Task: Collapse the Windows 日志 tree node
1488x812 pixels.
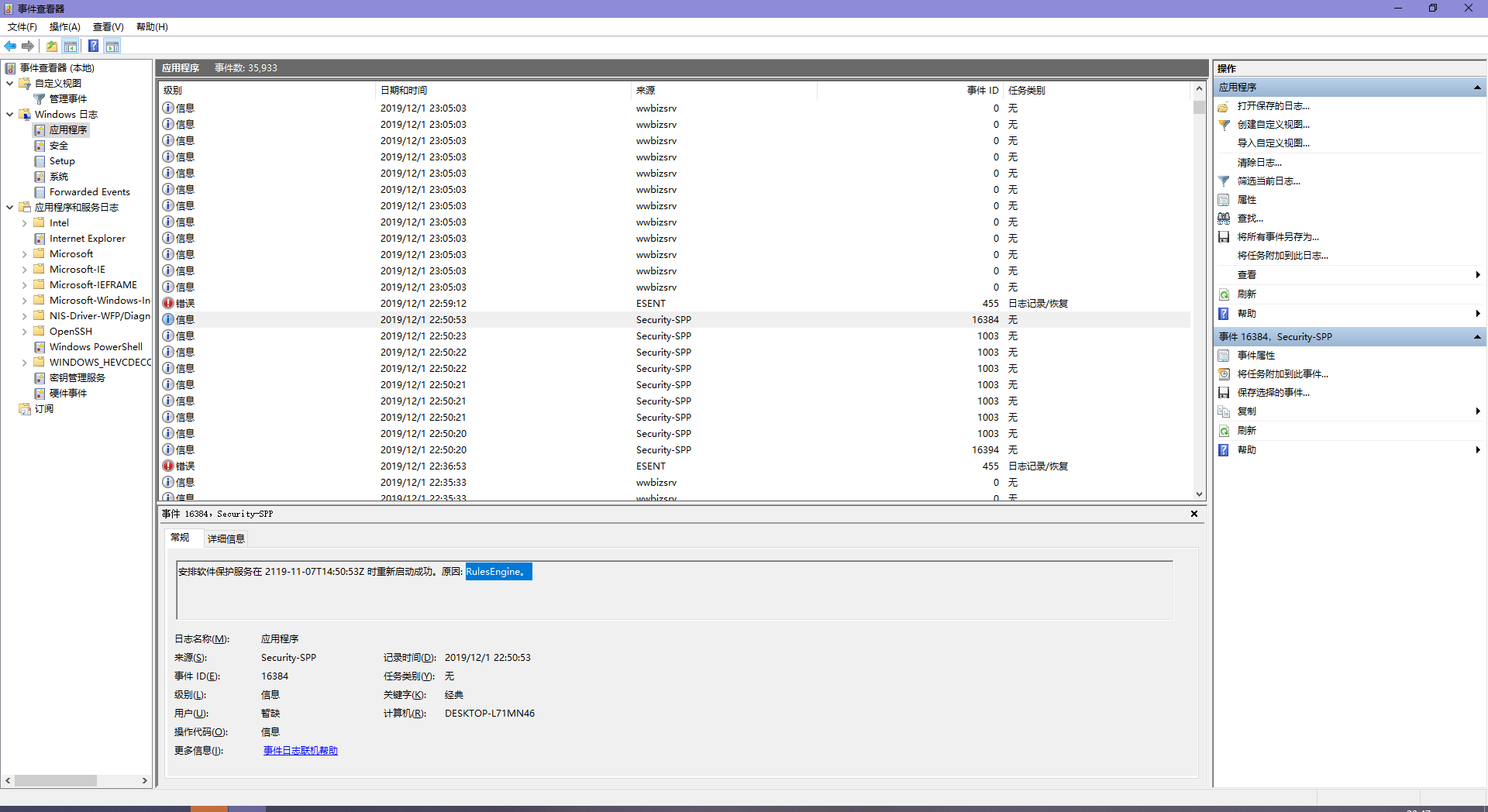Action: 9,115
